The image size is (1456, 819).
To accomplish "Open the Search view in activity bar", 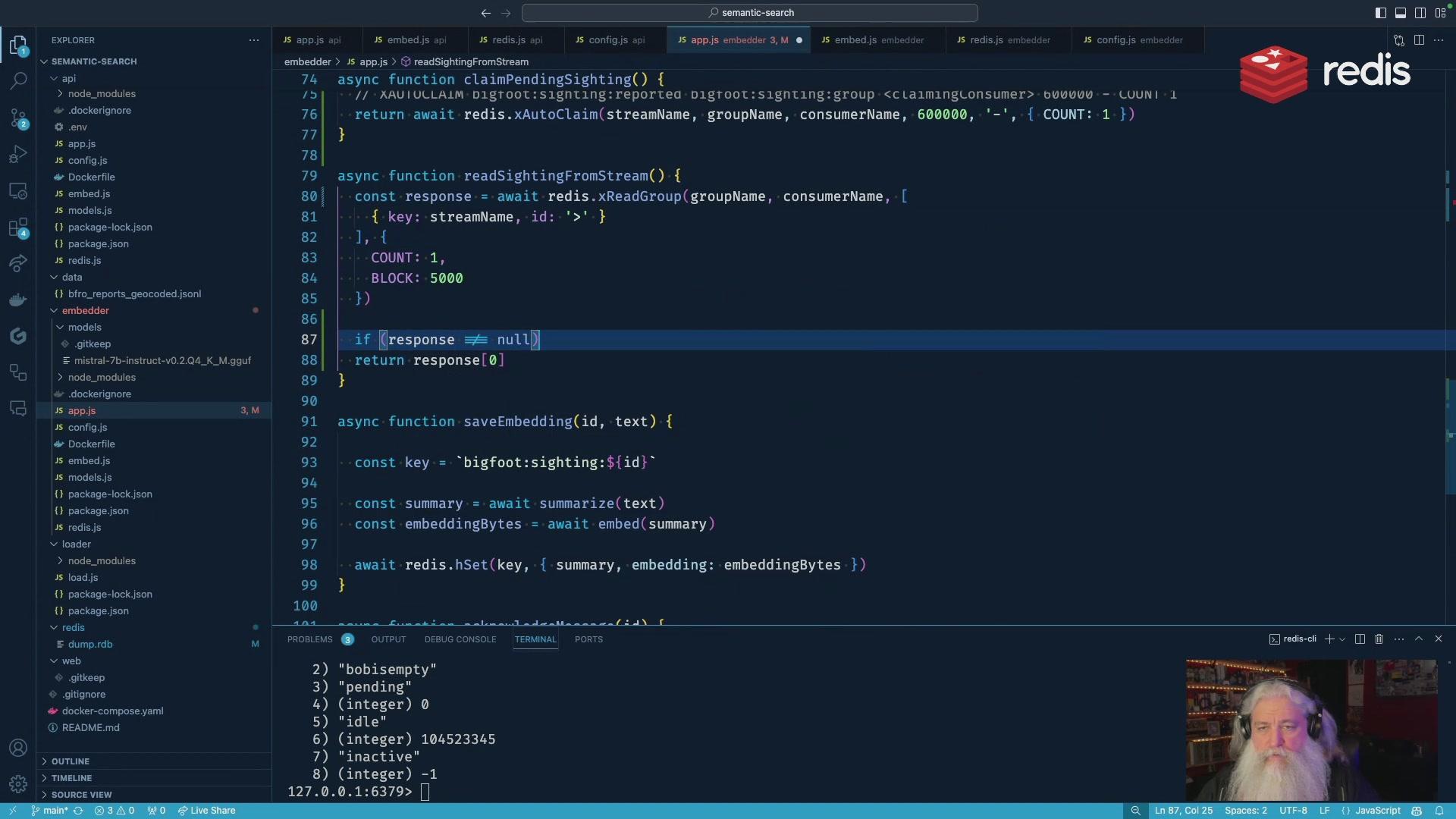I will tap(18, 80).
